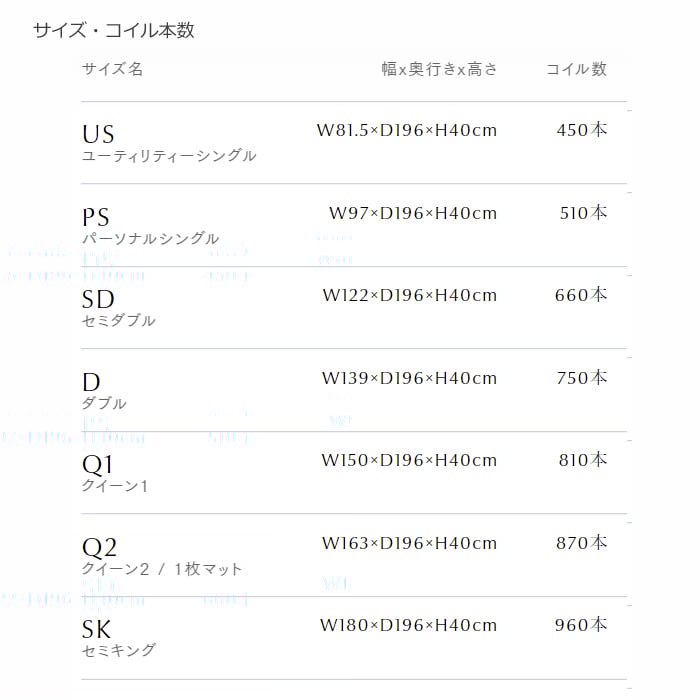
Task: Click the コイル数 column header
Action: (576, 69)
